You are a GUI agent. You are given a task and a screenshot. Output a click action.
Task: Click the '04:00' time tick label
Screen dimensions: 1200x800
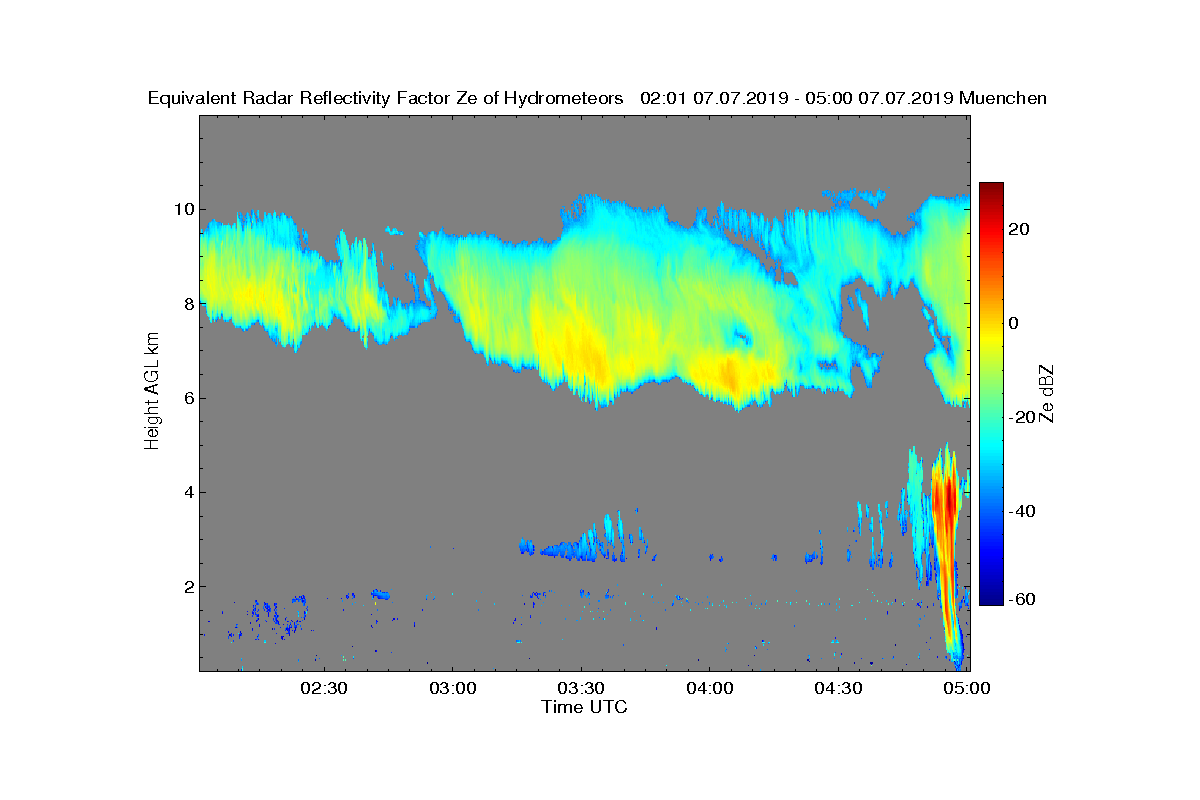tap(710, 689)
